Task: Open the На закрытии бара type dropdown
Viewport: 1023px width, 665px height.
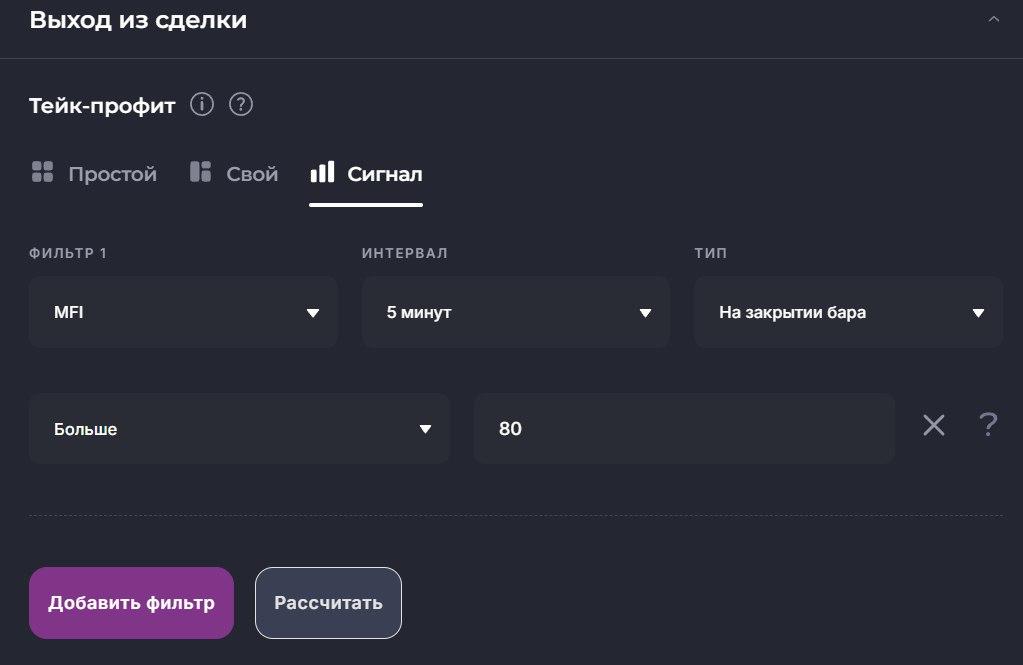Action: pyautogui.click(x=848, y=312)
